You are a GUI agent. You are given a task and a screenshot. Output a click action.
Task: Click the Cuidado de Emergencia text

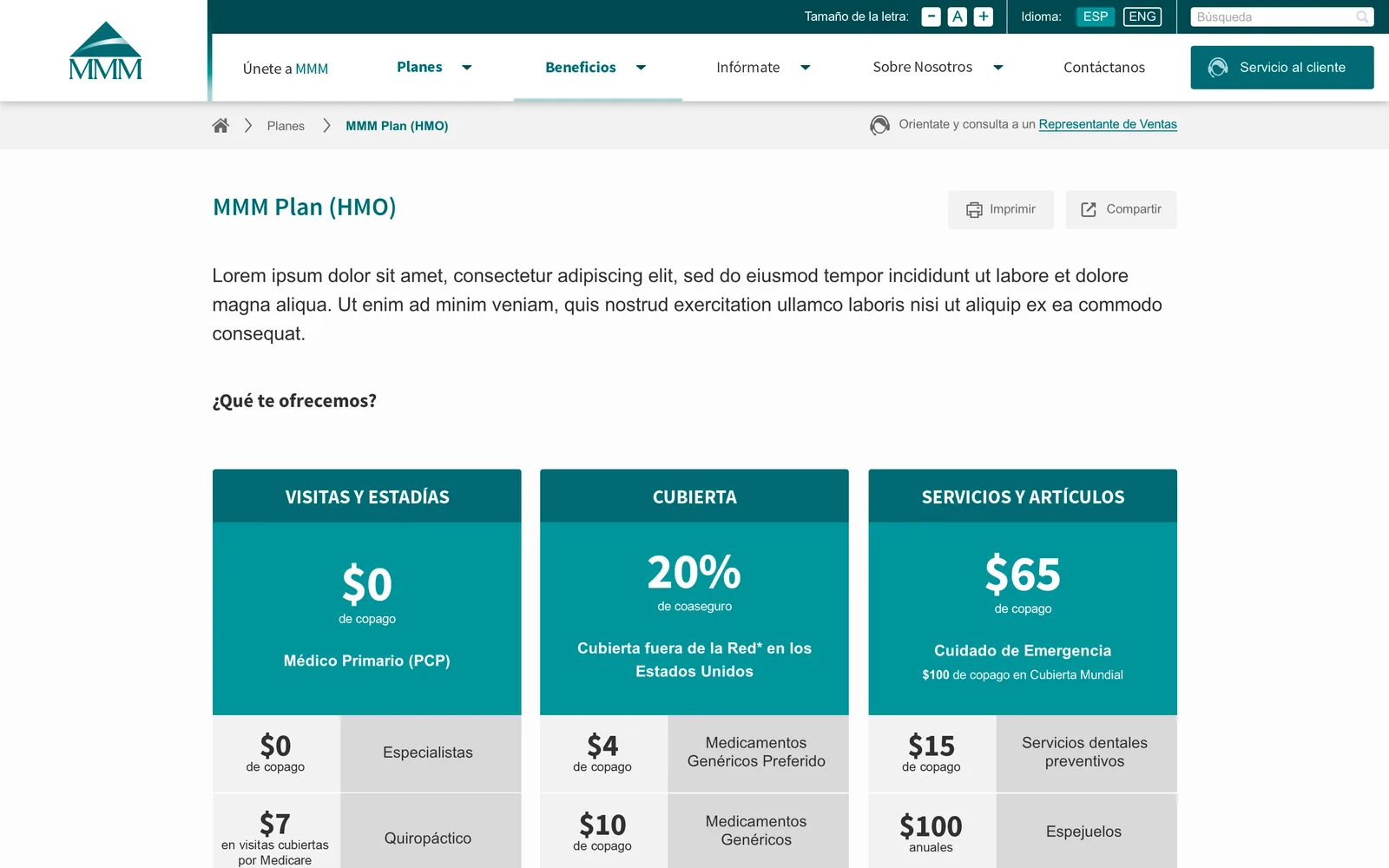click(x=1023, y=651)
